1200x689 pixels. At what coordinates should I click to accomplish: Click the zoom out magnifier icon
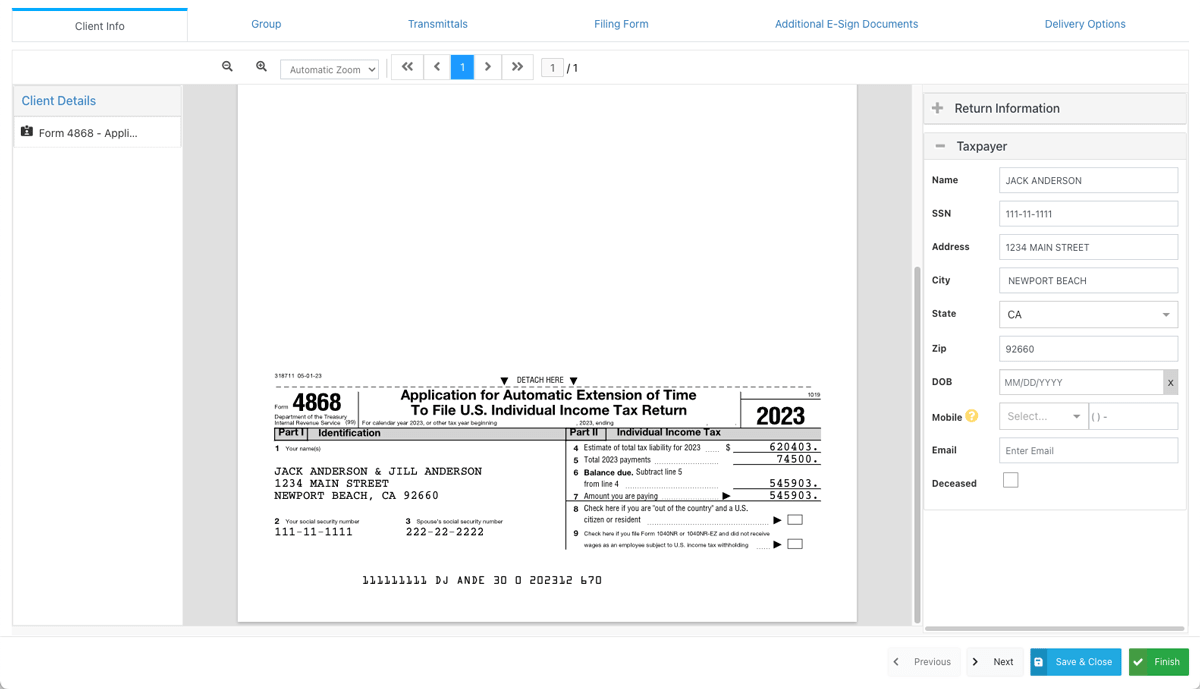click(227, 67)
